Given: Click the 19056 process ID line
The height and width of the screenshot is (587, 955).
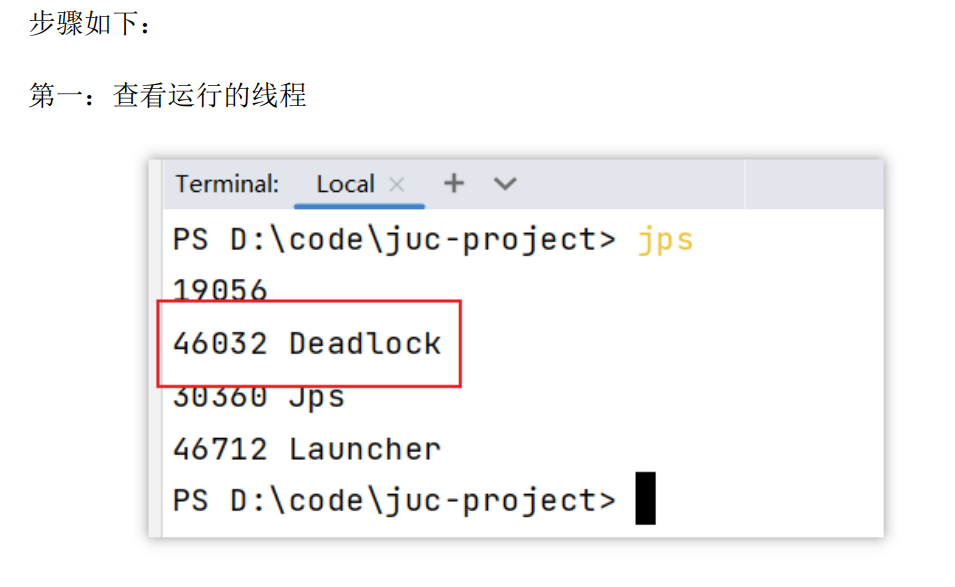Looking at the screenshot, I should 220,291.
